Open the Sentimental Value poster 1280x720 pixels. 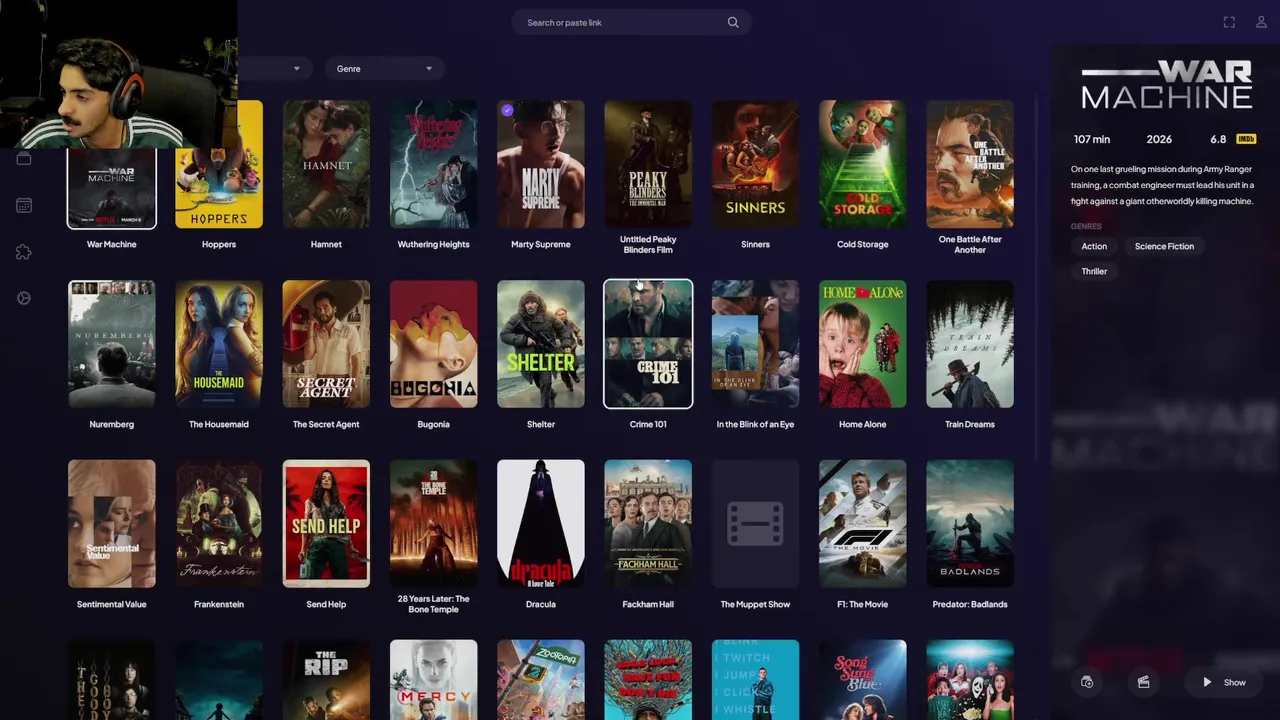pyautogui.click(x=112, y=524)
